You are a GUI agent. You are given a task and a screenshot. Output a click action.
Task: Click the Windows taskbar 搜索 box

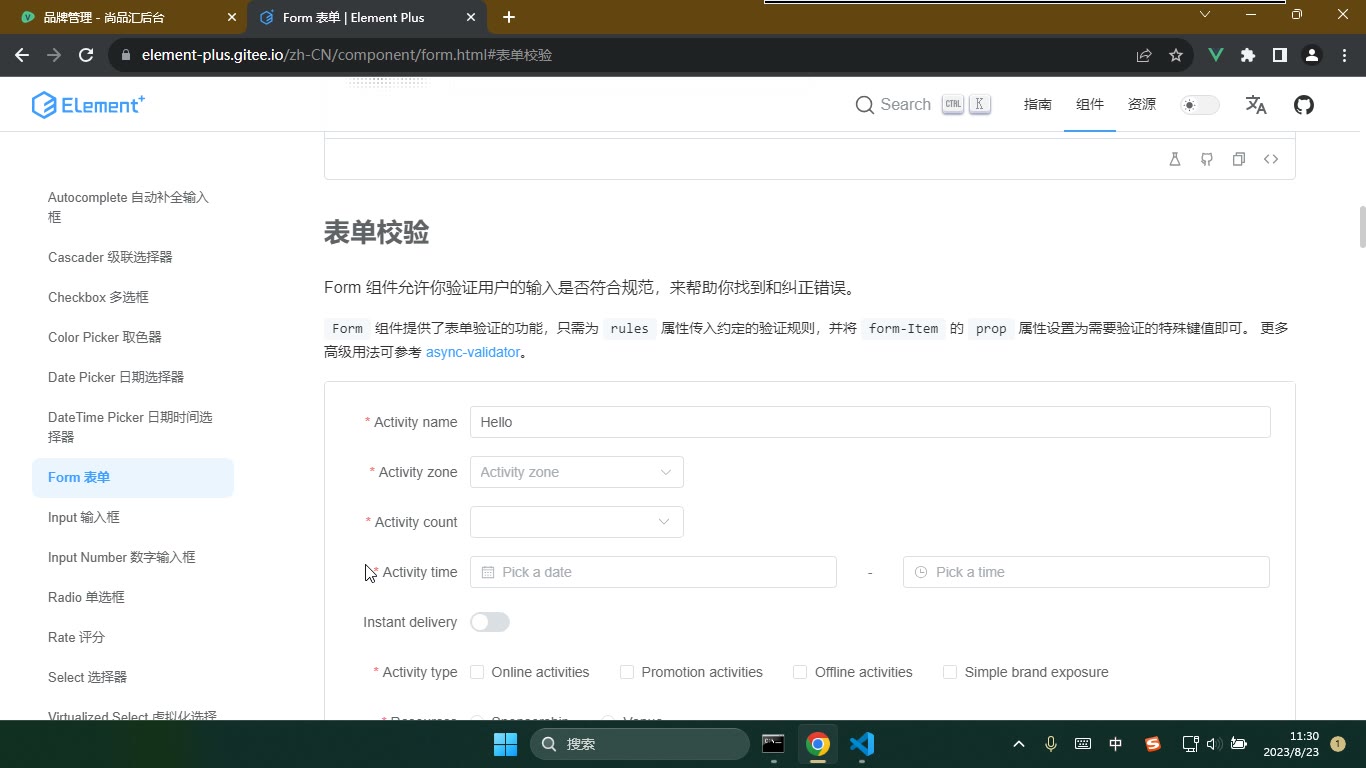click(640, 744)
